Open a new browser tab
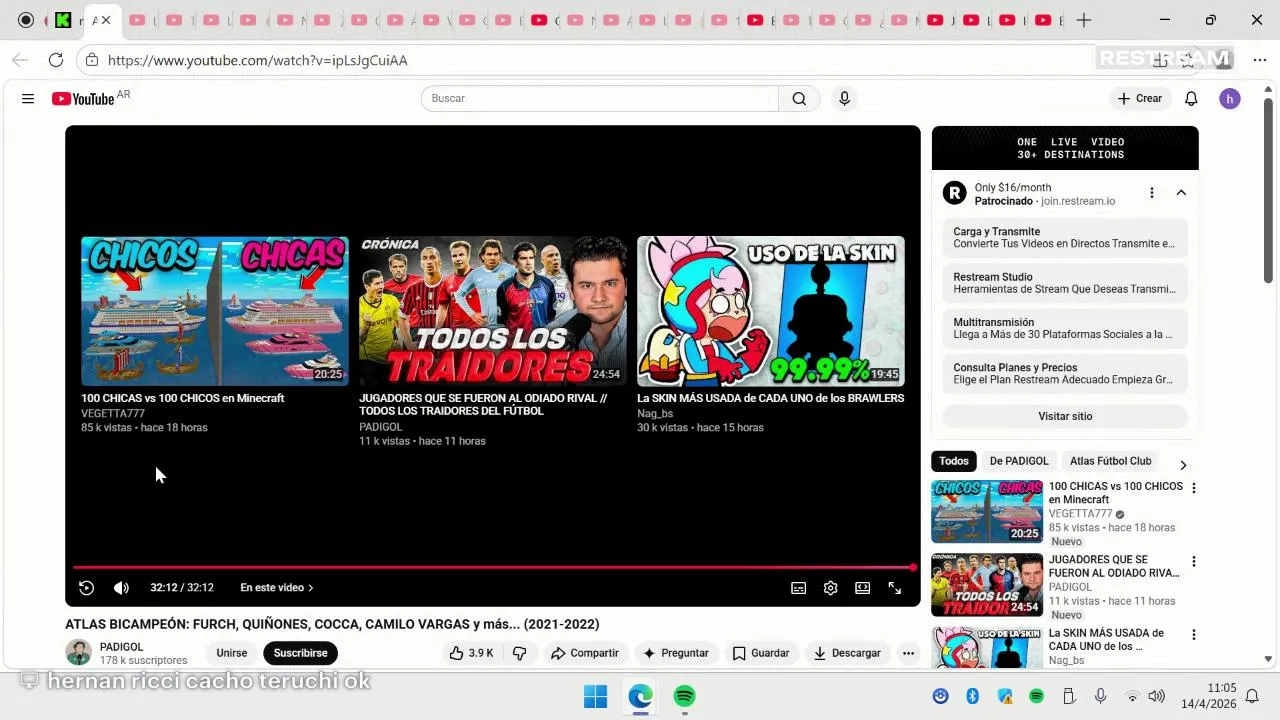 [1083, 20]
